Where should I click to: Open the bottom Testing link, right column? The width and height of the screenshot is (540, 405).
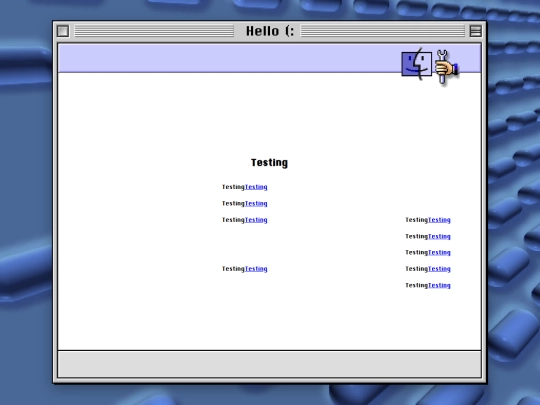[x=439, y=285]
